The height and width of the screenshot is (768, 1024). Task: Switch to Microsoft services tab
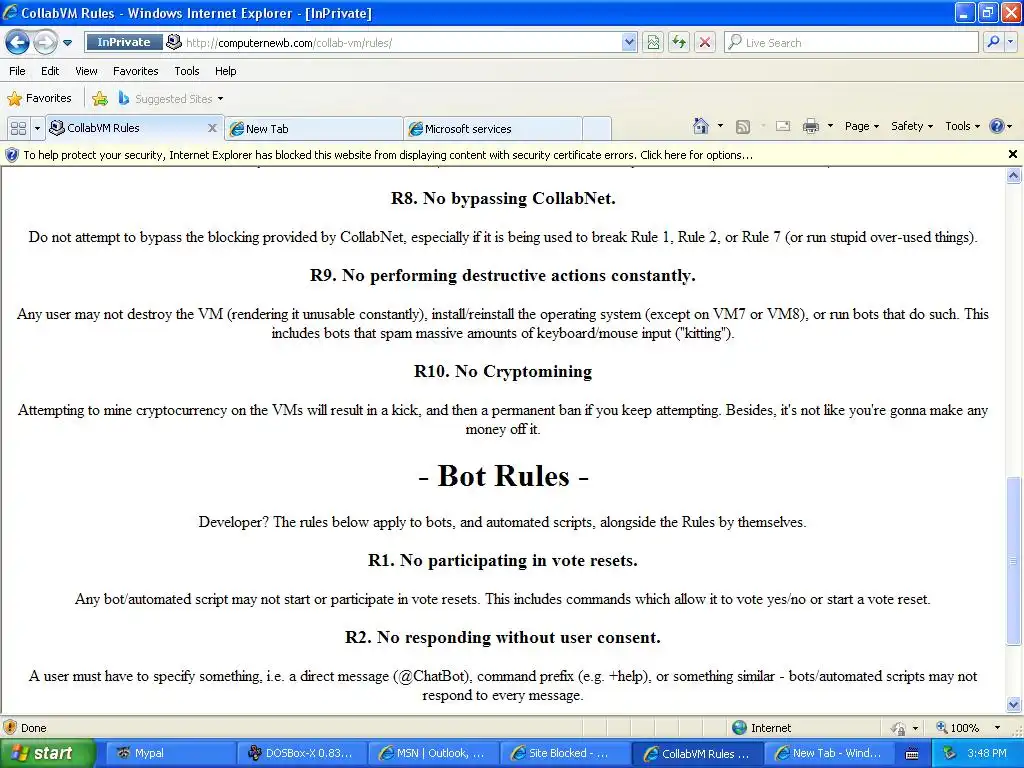[493, 129]
